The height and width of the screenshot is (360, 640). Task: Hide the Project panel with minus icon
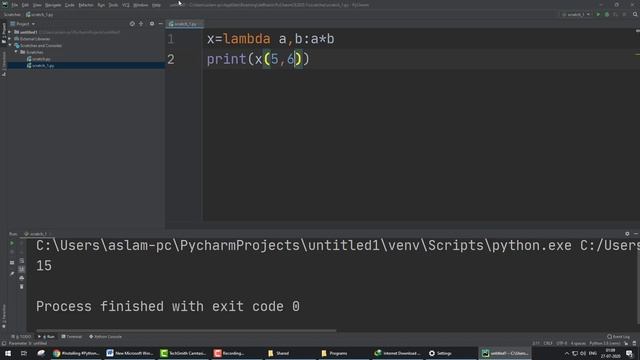pos(160,24)
